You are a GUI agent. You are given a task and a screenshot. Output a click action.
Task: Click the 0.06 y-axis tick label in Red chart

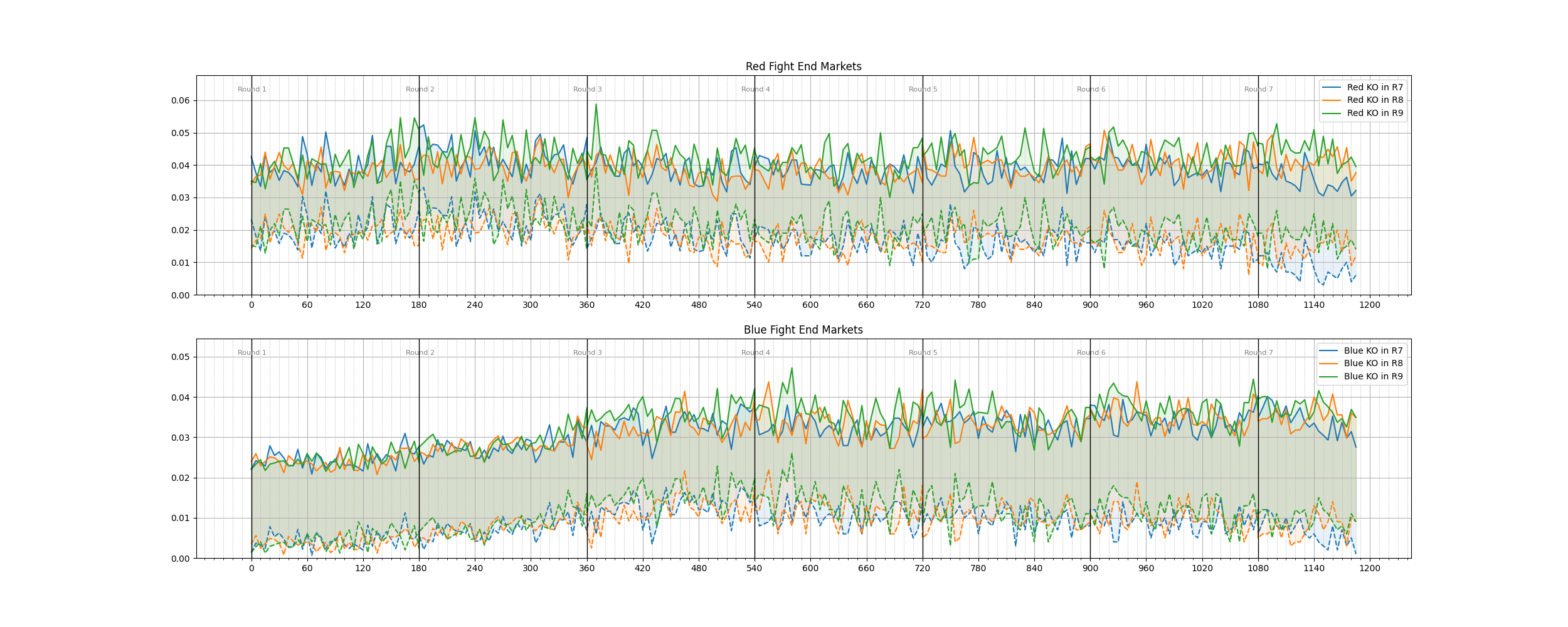180,100
